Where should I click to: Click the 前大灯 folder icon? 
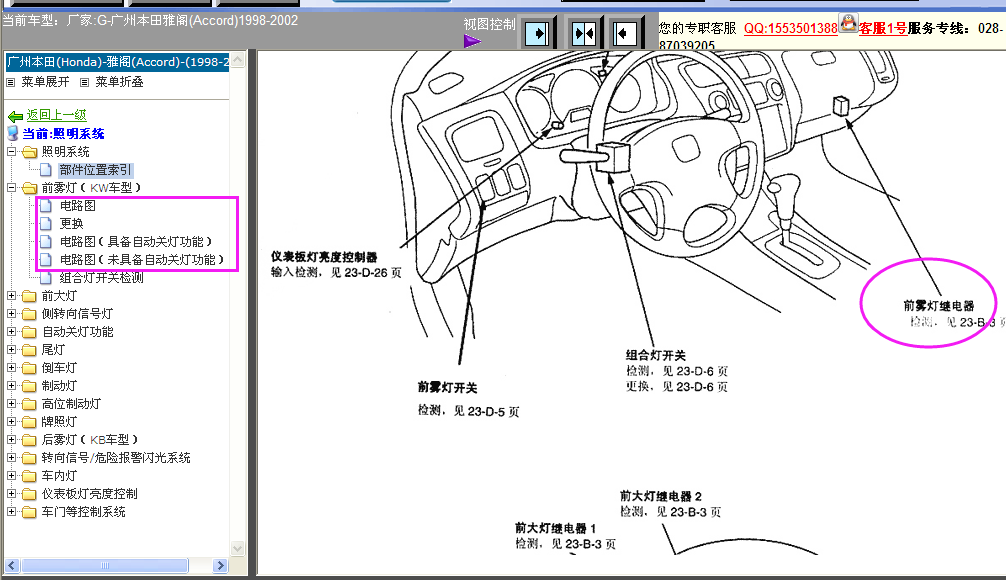30,296
